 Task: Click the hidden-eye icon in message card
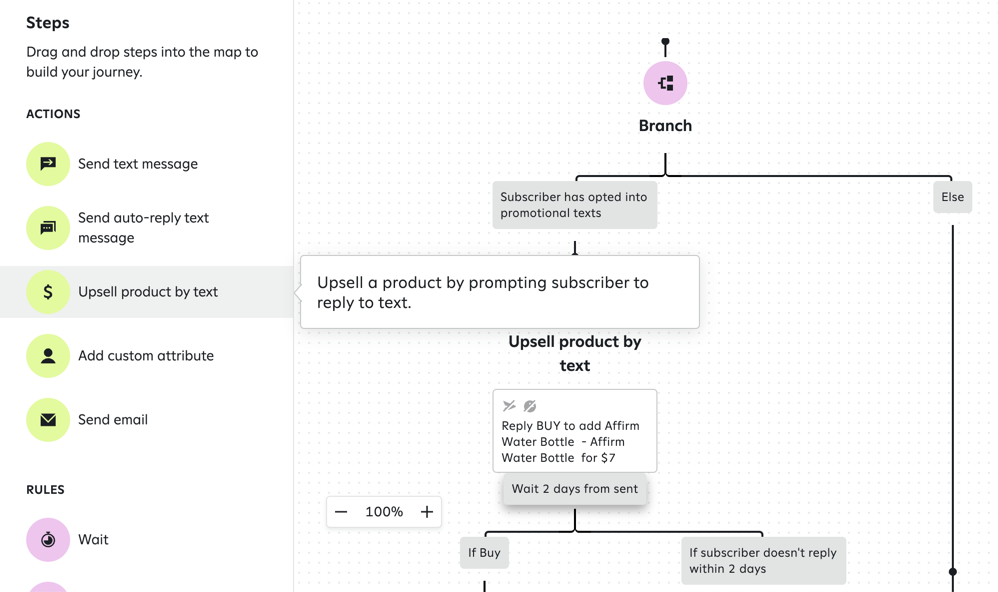[x=530, y=406]
